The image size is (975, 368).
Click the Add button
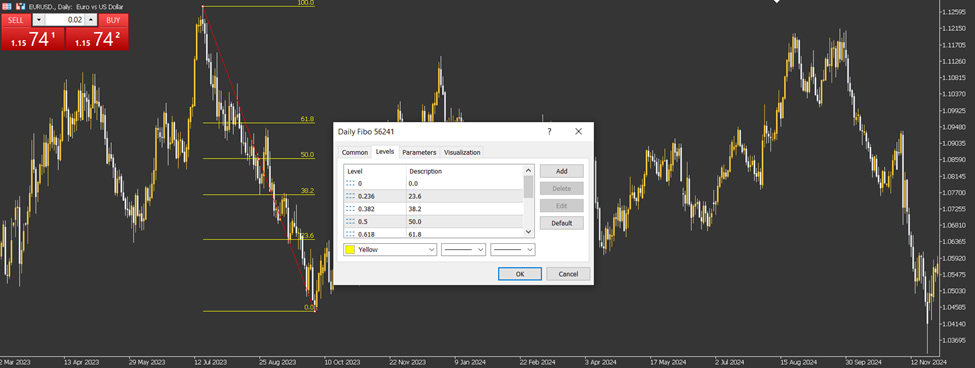coord(561,171)
